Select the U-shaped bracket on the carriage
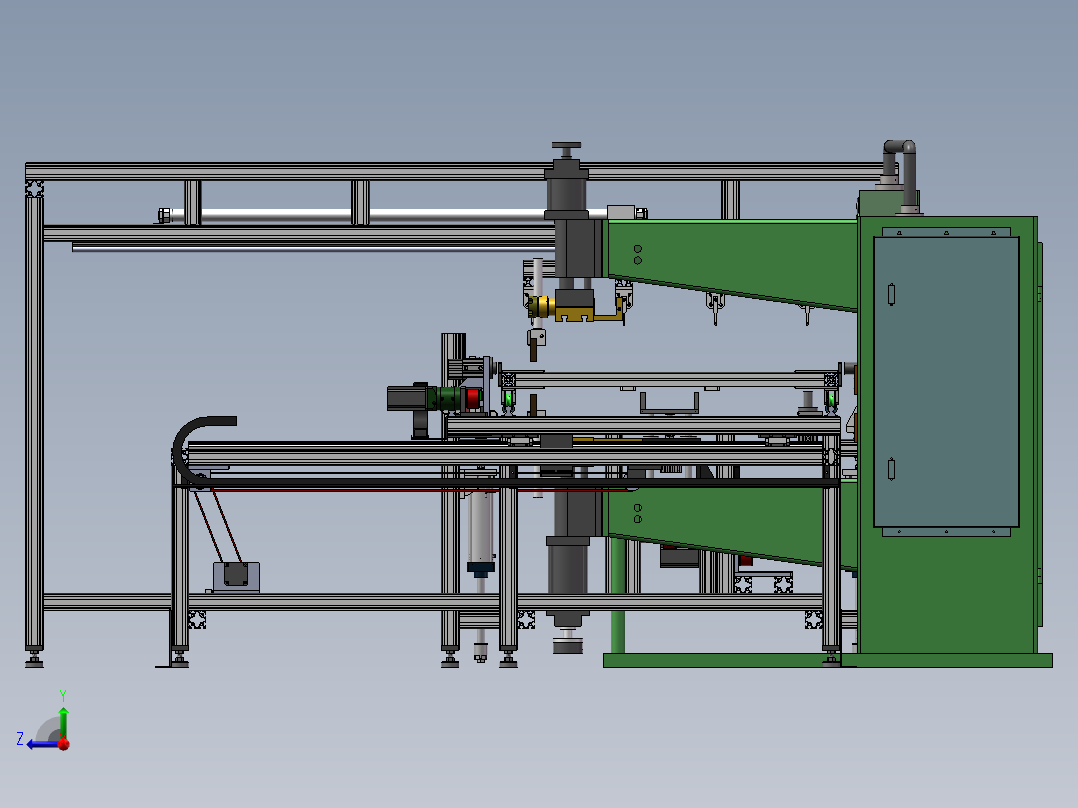 click(669, 404)
